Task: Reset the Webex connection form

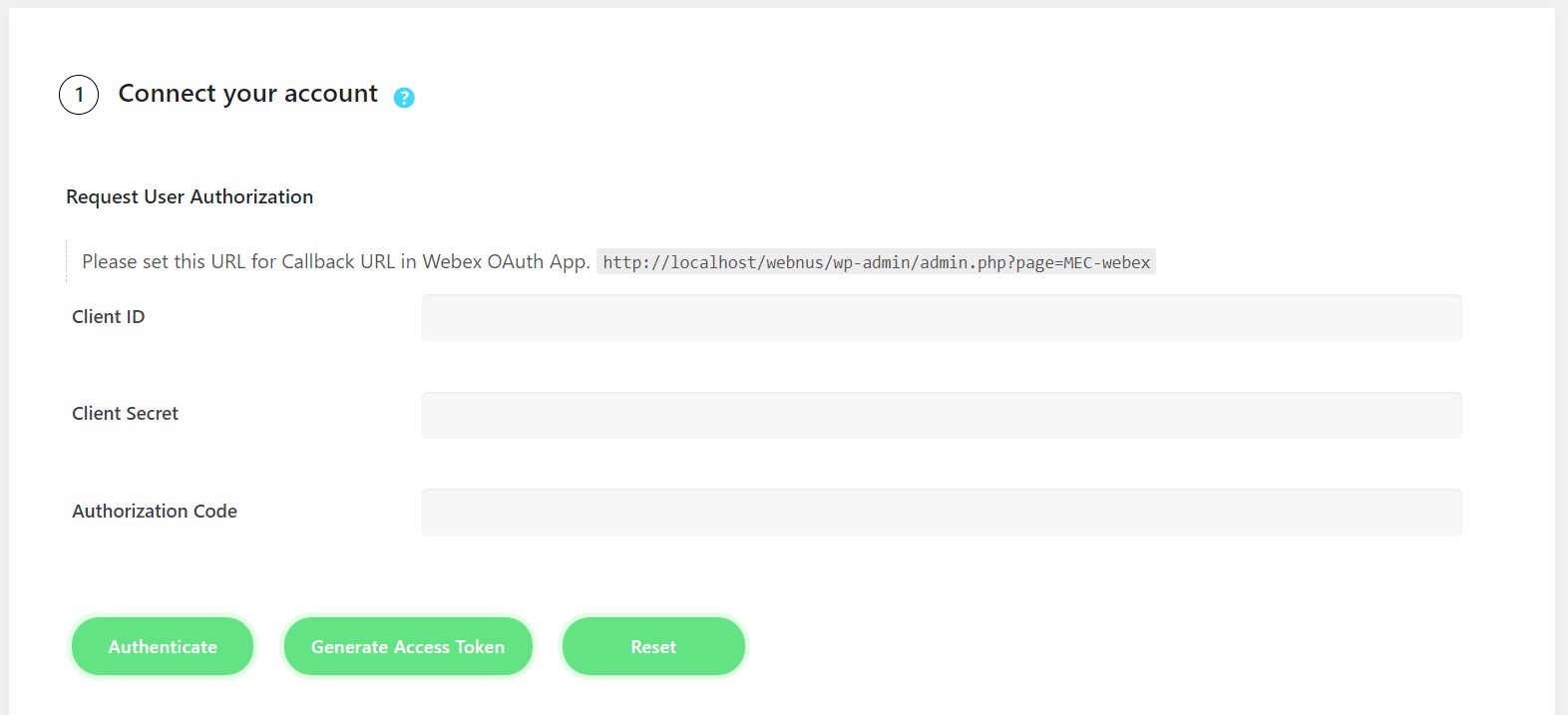Action: click(x=653, y=646)
